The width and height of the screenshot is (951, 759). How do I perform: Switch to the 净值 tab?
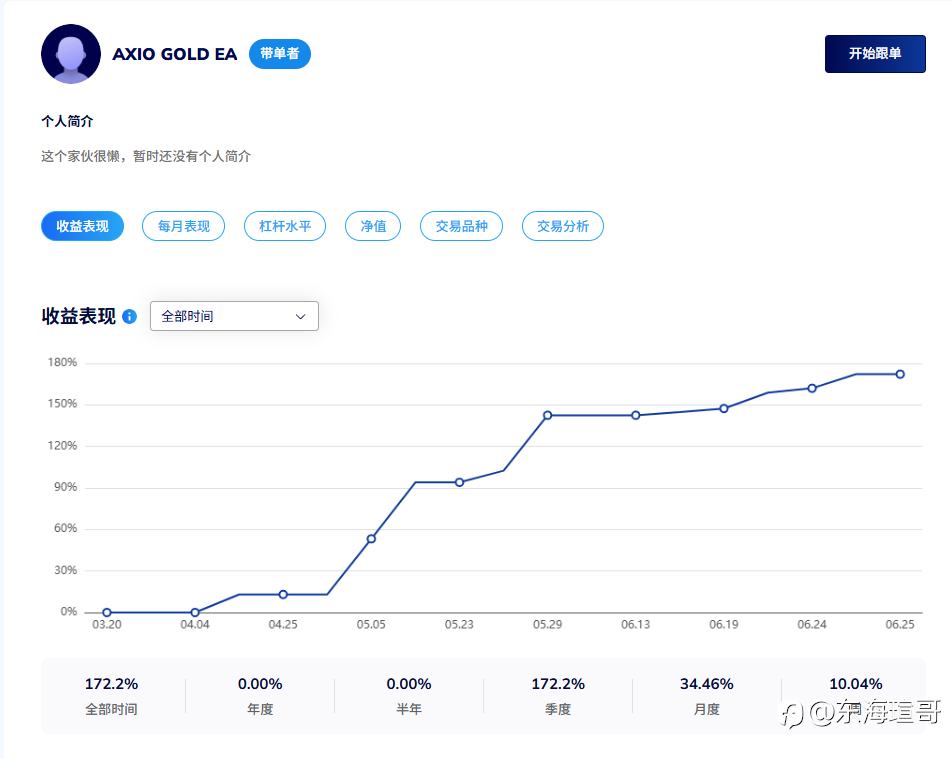[373, 226]
